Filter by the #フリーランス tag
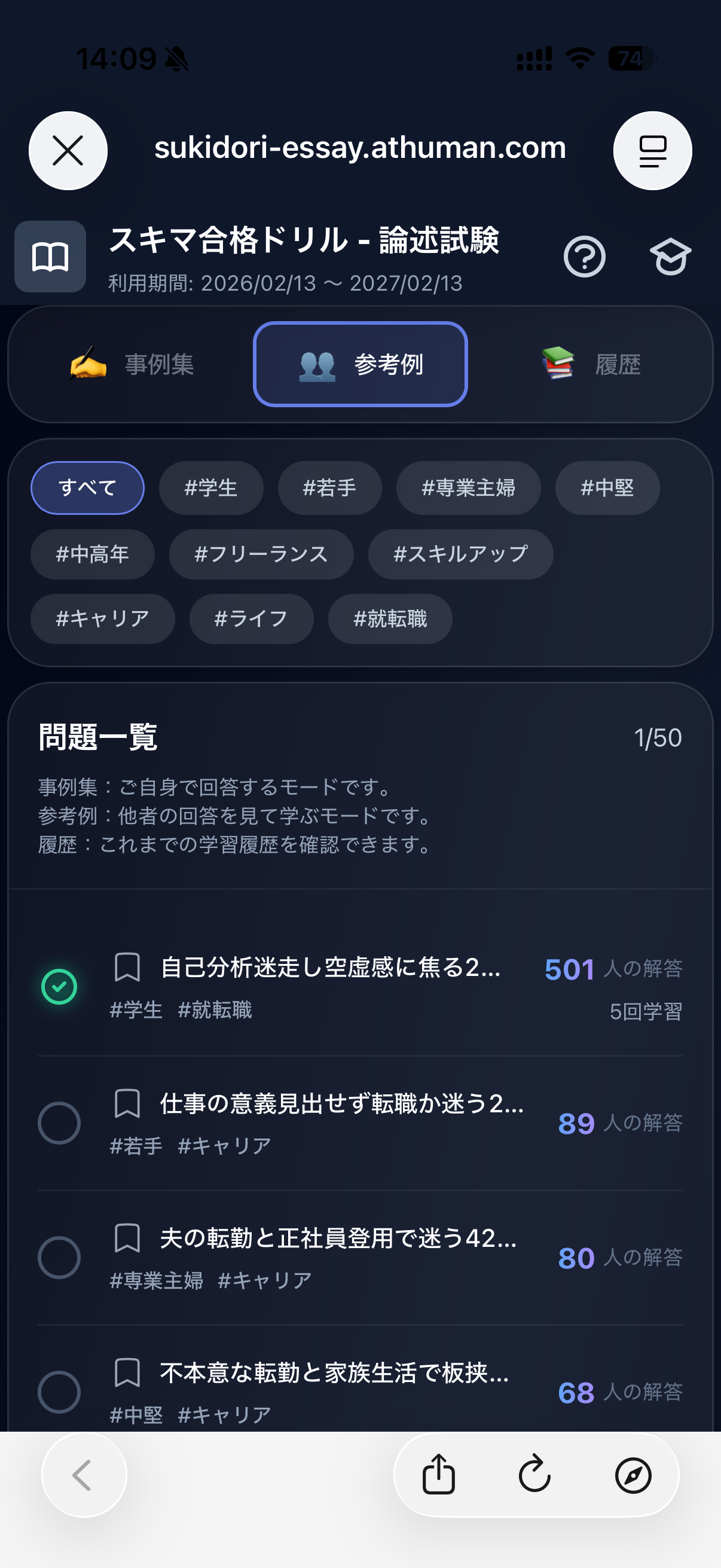 click(261, 554)
